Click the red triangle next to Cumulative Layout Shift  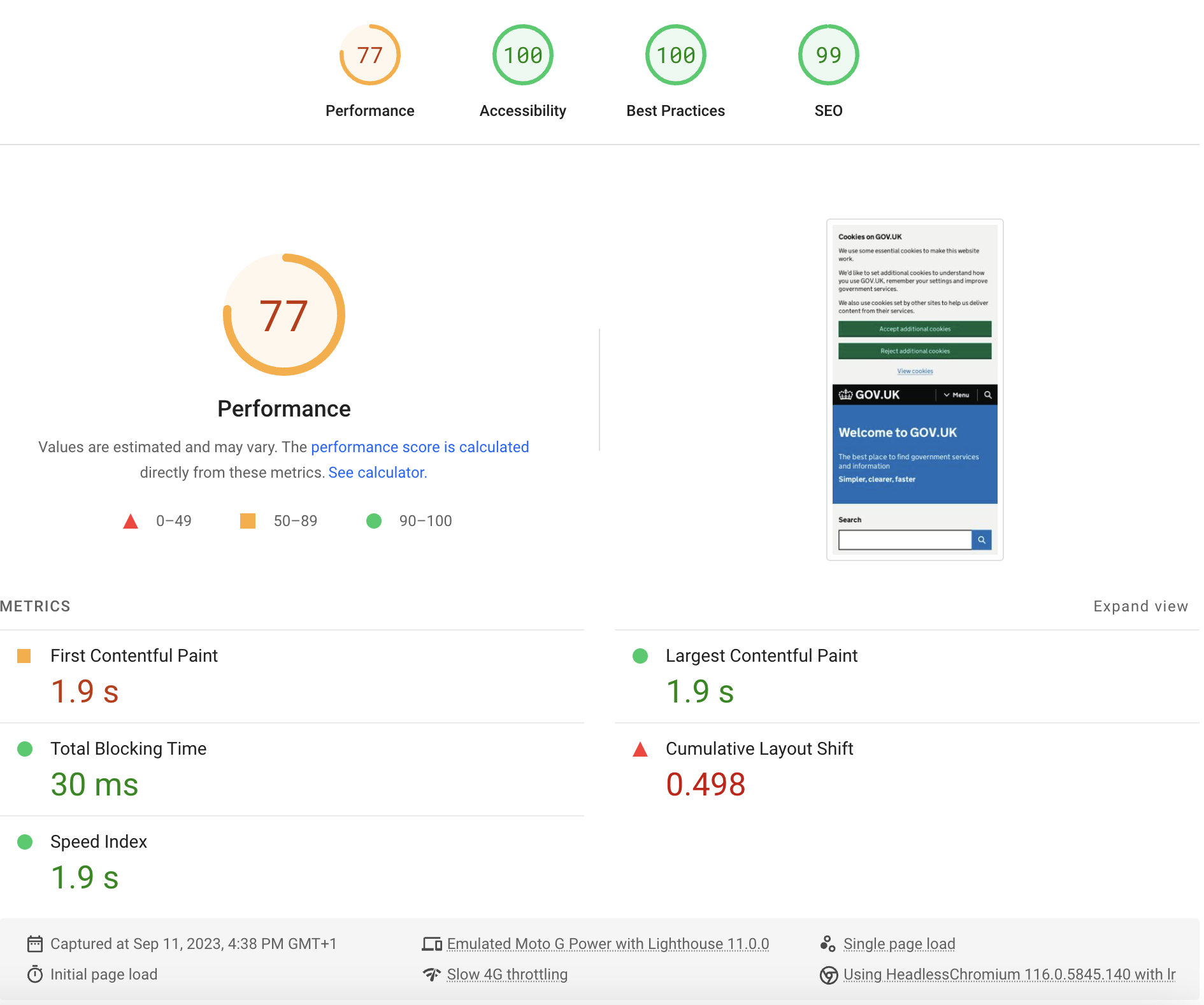coord(640,749)
